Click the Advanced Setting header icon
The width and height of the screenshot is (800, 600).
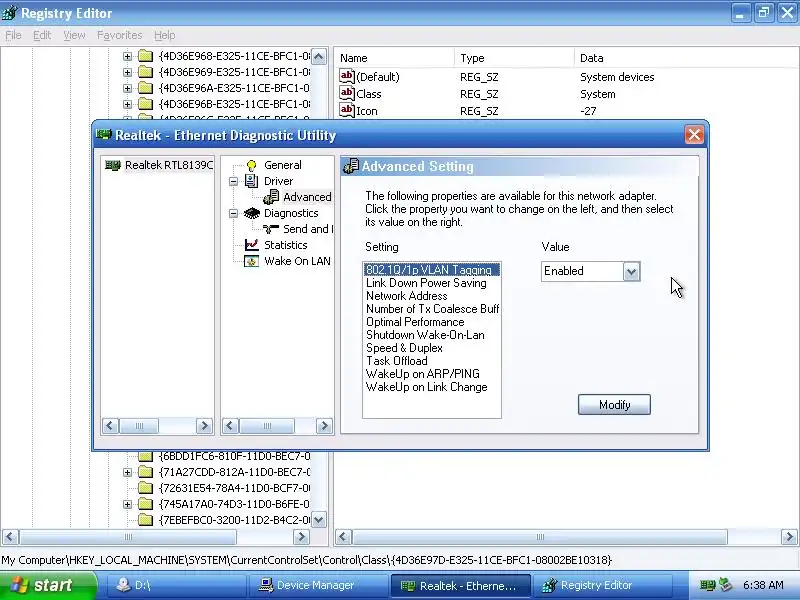[x=351, y=166]
